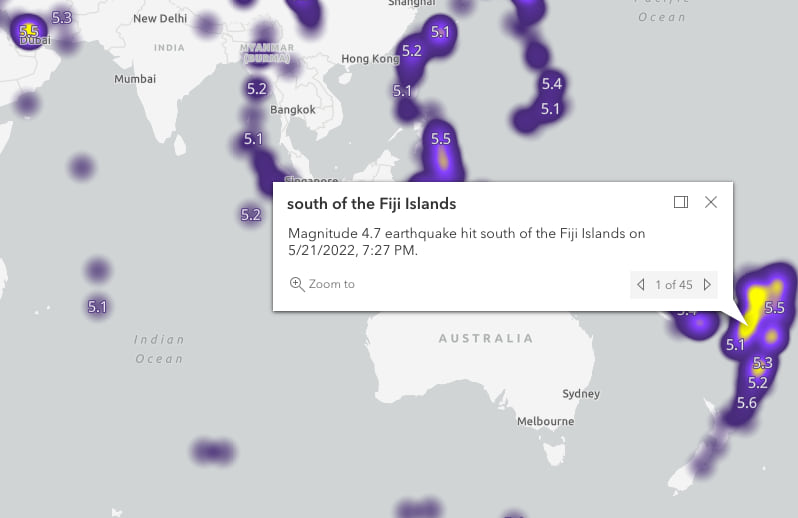The image size is (798, 518).
Task: Close the Fiji Islands popup
Action: 711,202
